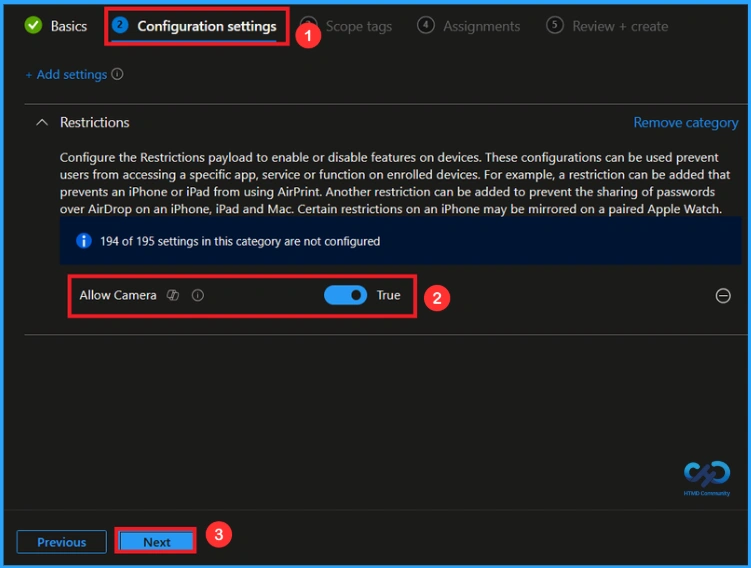Click the Copilot icon next to Allow Camera

tap(173, 295)
